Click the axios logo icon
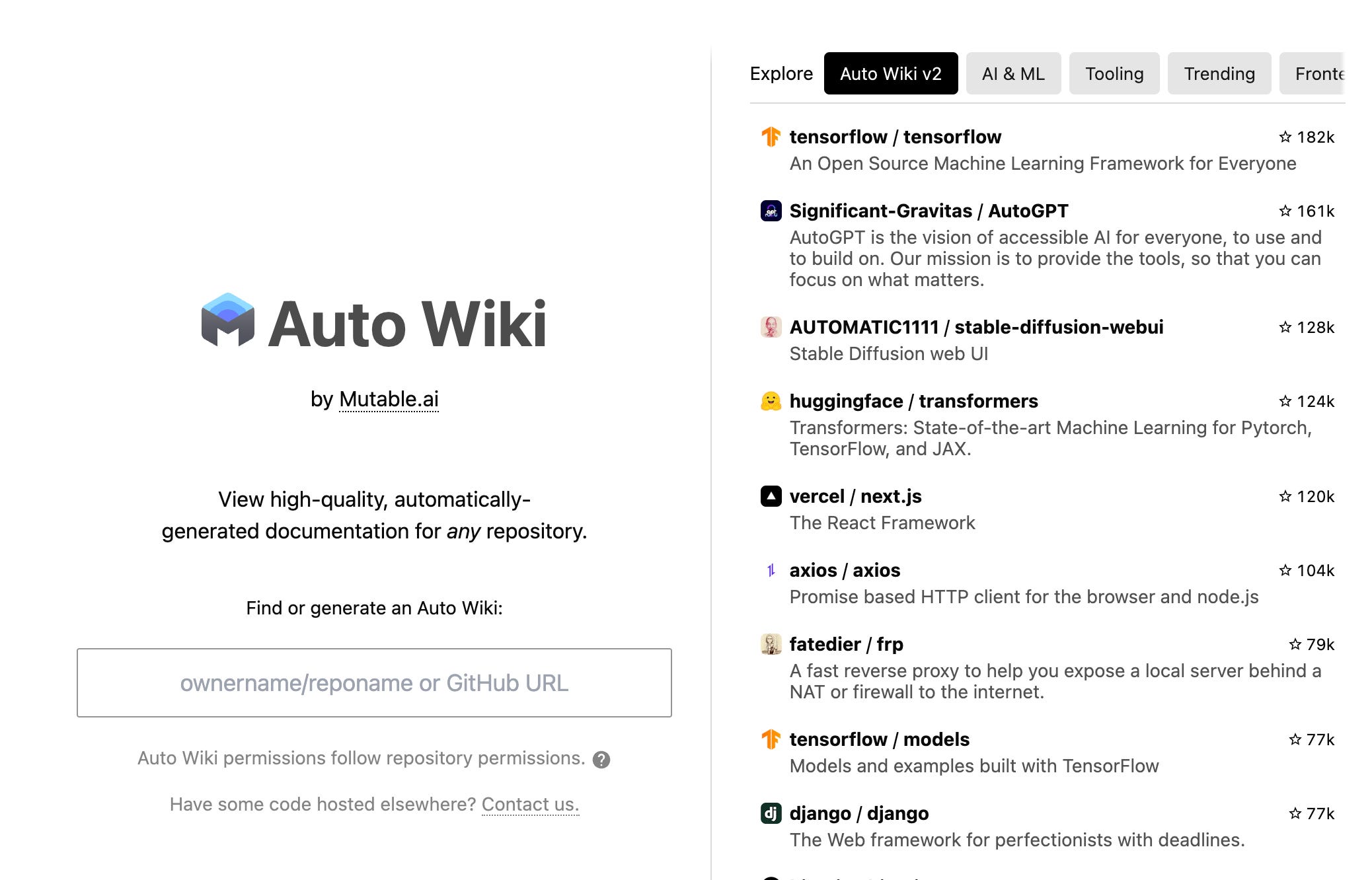1372x880 pixels. tap(771, 570)
